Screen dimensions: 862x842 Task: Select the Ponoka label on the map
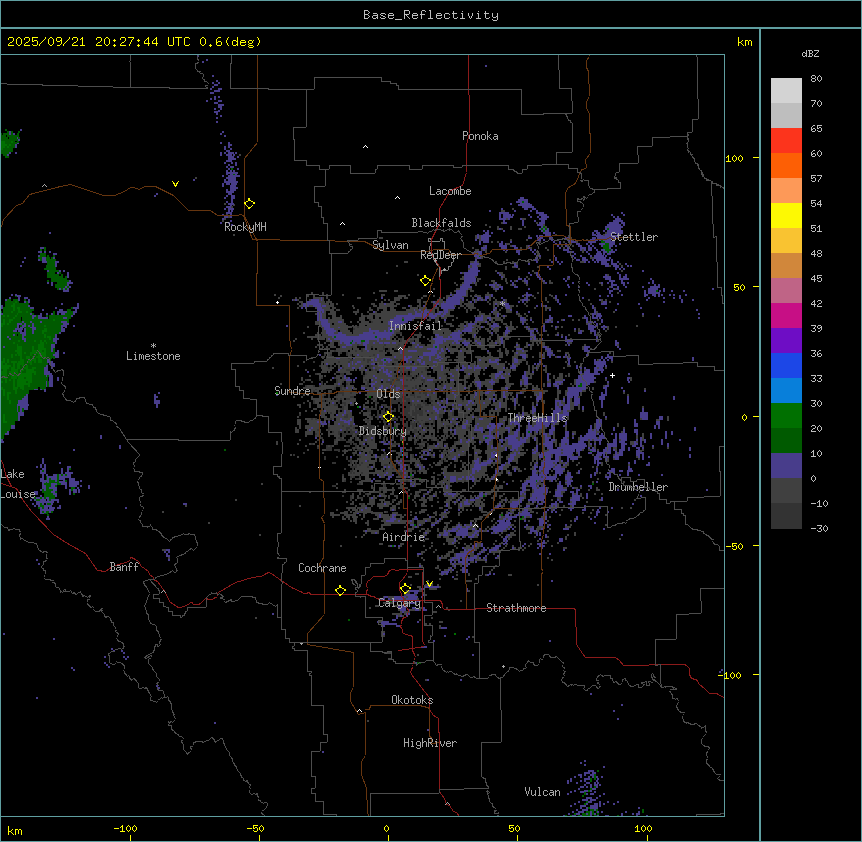point(480,136)
